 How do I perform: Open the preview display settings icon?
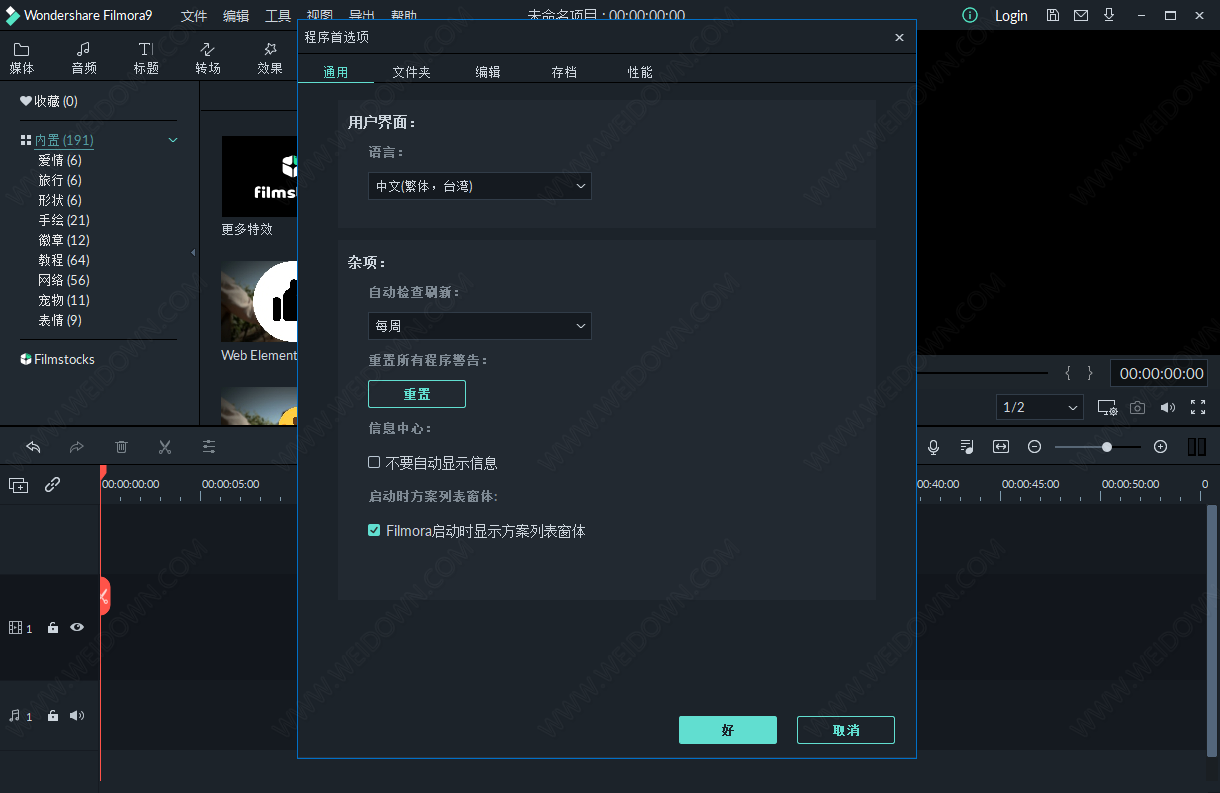pyautogui.click(x=1107, y=408)
